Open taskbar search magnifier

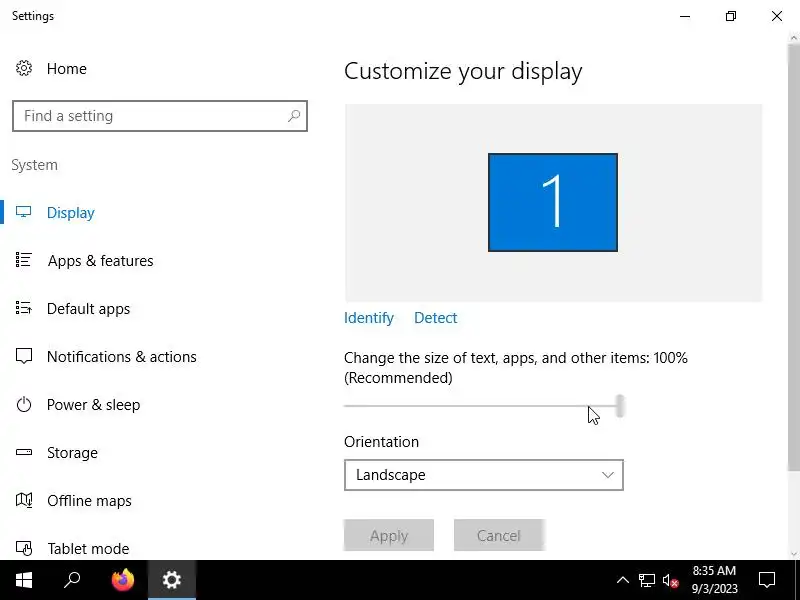pos(72,580)
